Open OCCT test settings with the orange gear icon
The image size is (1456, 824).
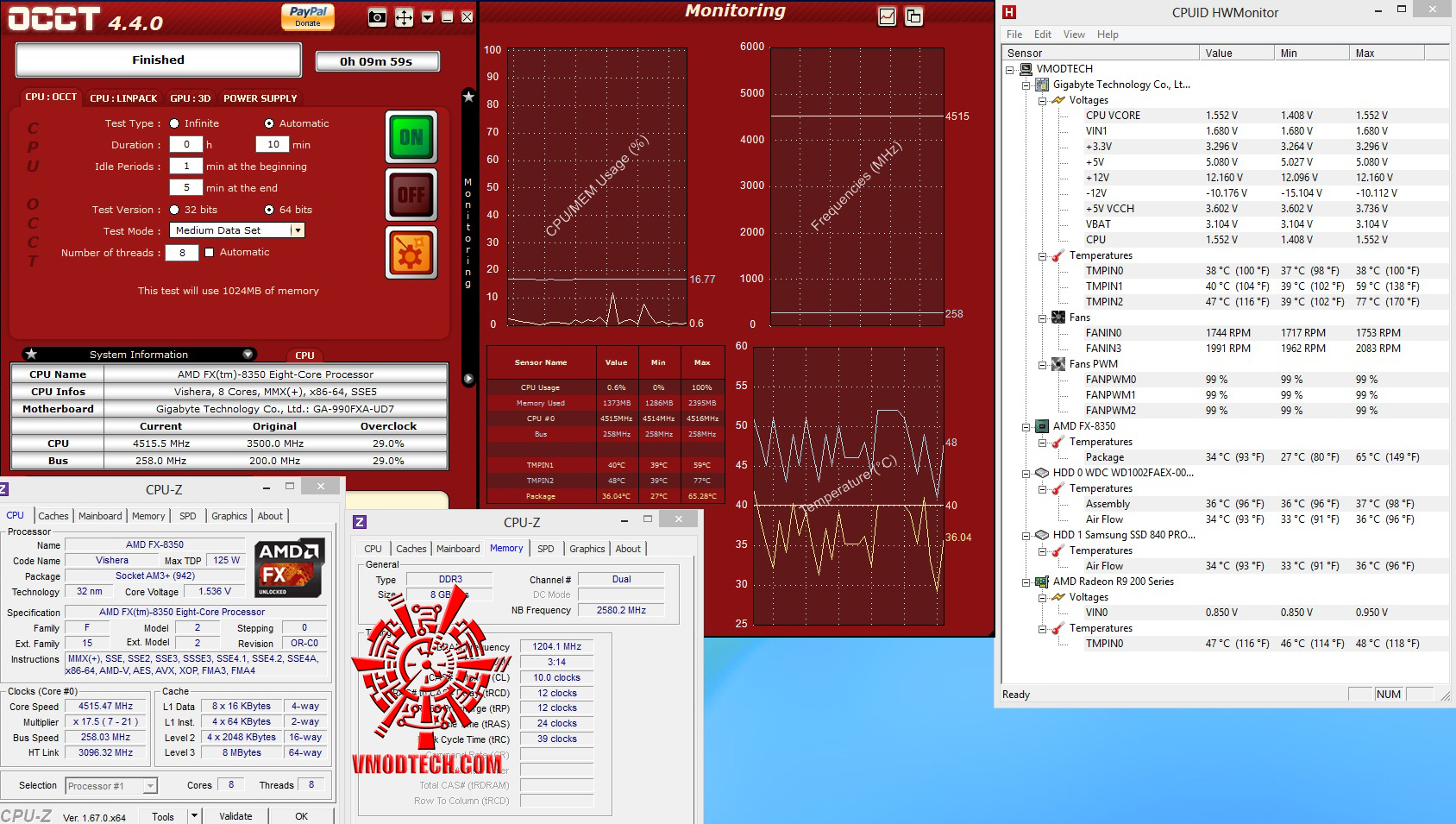click(411, 254)
